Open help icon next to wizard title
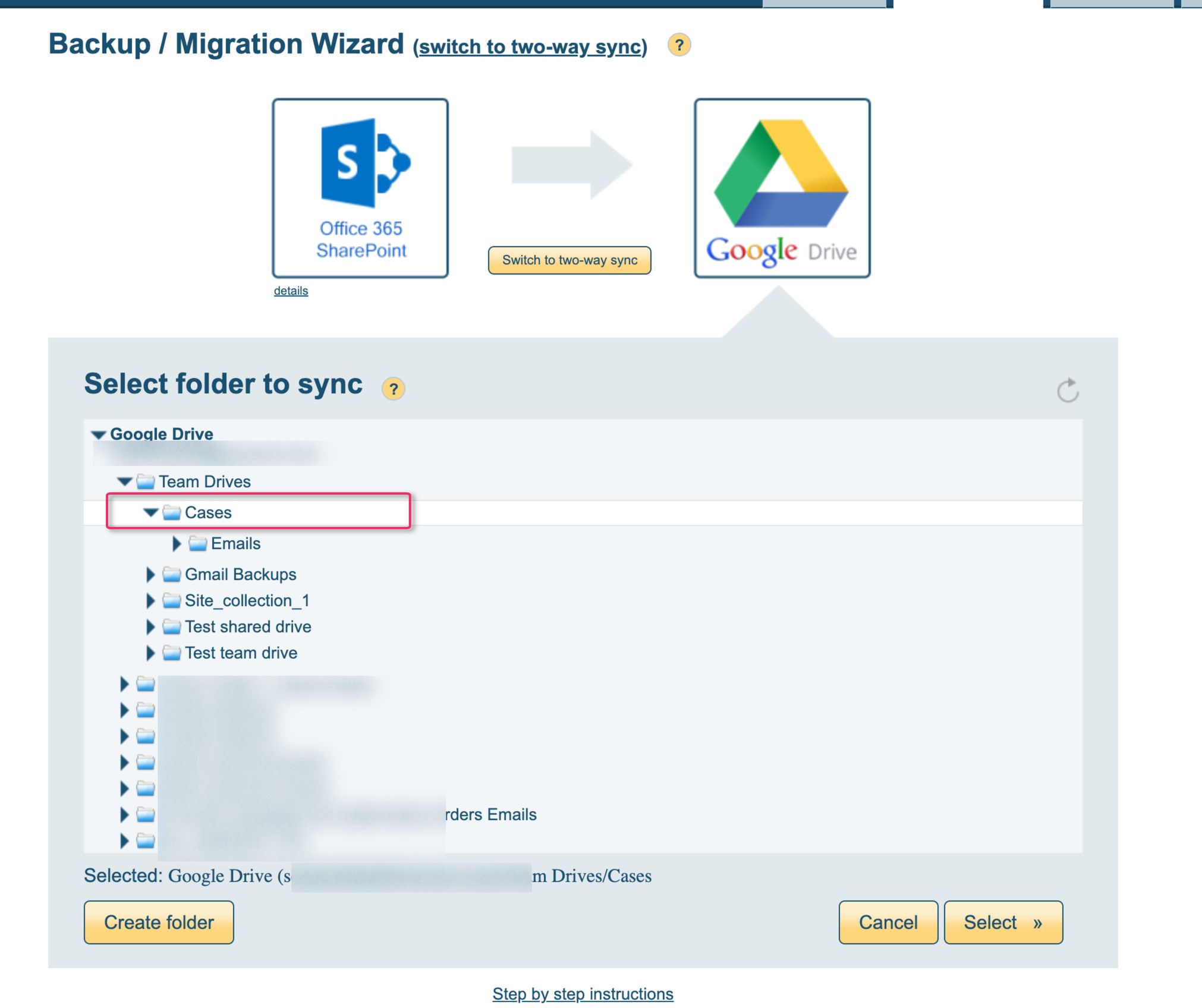The height and width of the screenshot is (1008, 1202). 679,45
